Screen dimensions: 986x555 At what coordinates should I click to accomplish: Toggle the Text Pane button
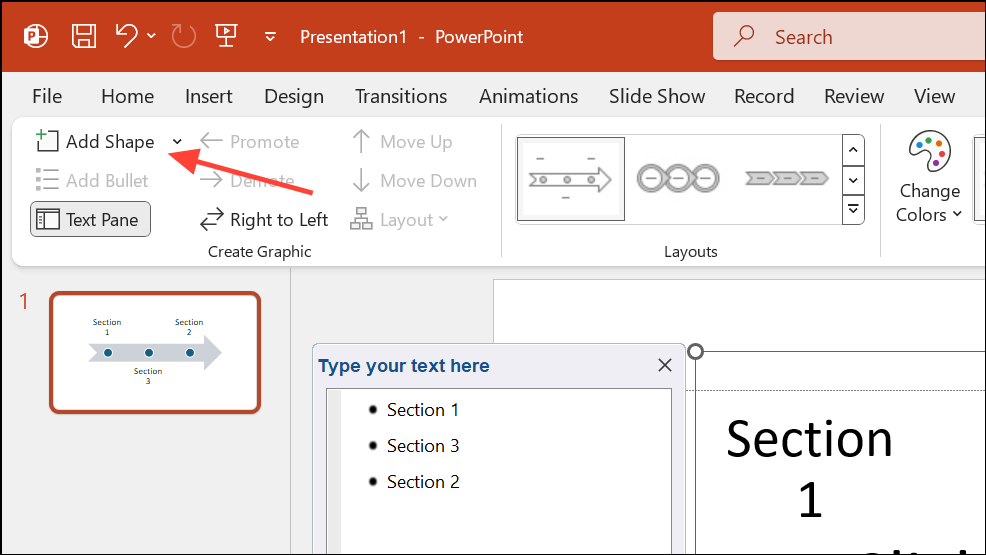91,220
